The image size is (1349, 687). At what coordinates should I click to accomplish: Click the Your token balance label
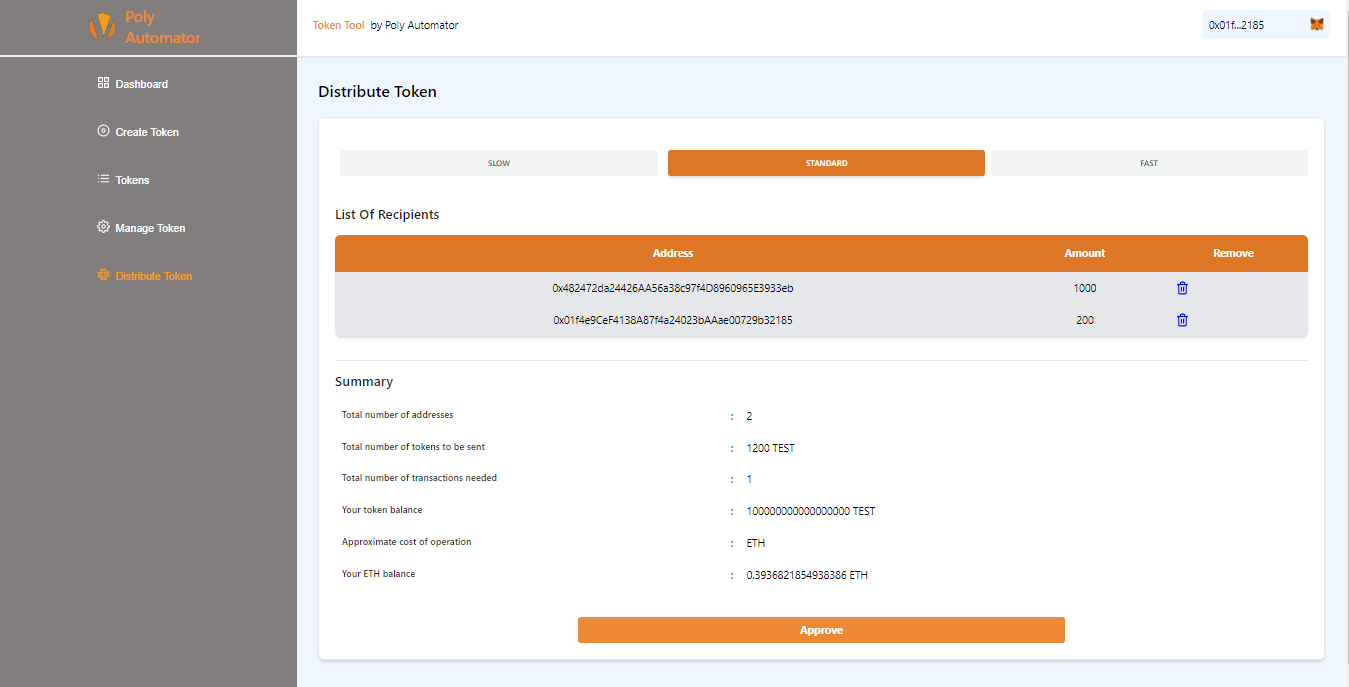tap(382, 510)
